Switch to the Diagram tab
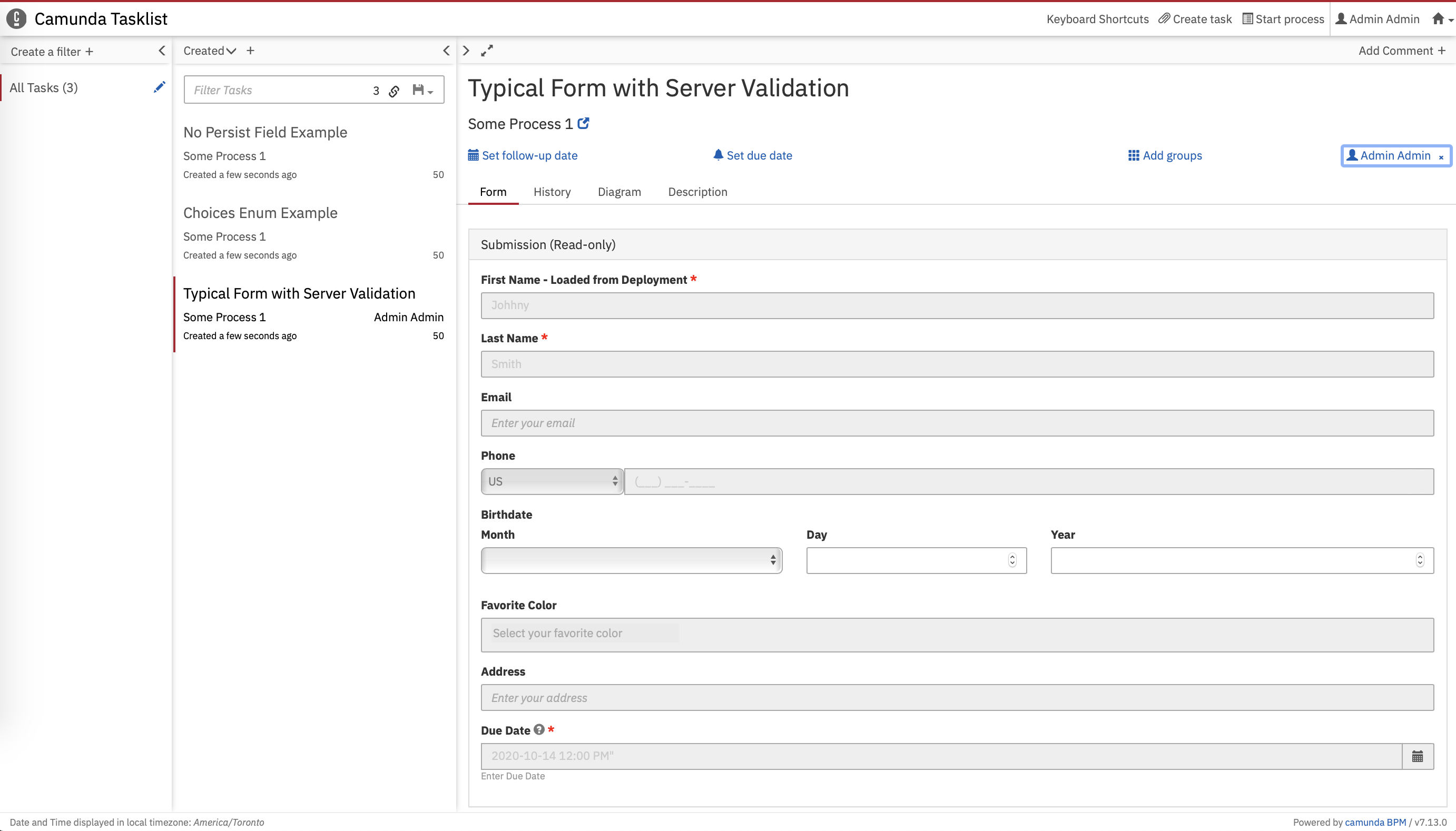 tap(619, 192)
